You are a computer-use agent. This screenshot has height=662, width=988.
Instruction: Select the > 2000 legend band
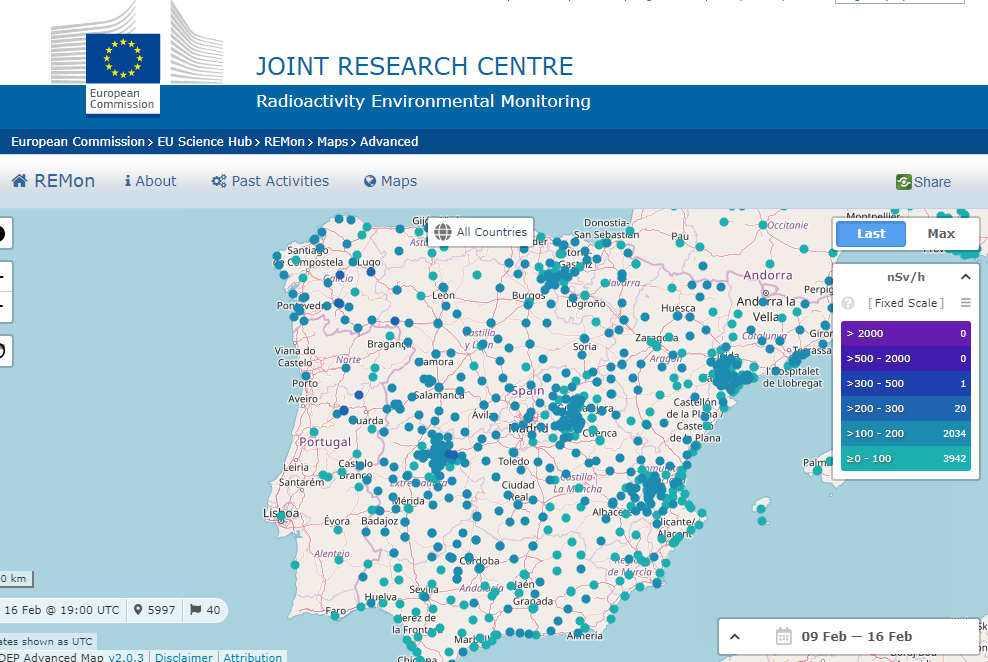pyautogui.click(x=905, y=333)
